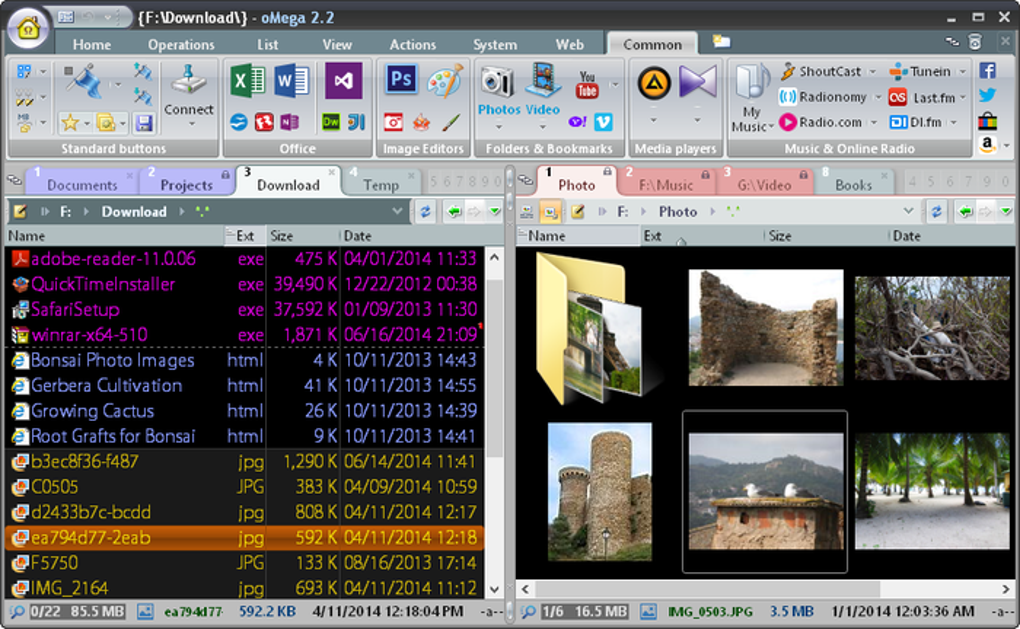Toggle the tree view button in right panel
Viewport: 1020px width, 629px height.
coord(527,212)
